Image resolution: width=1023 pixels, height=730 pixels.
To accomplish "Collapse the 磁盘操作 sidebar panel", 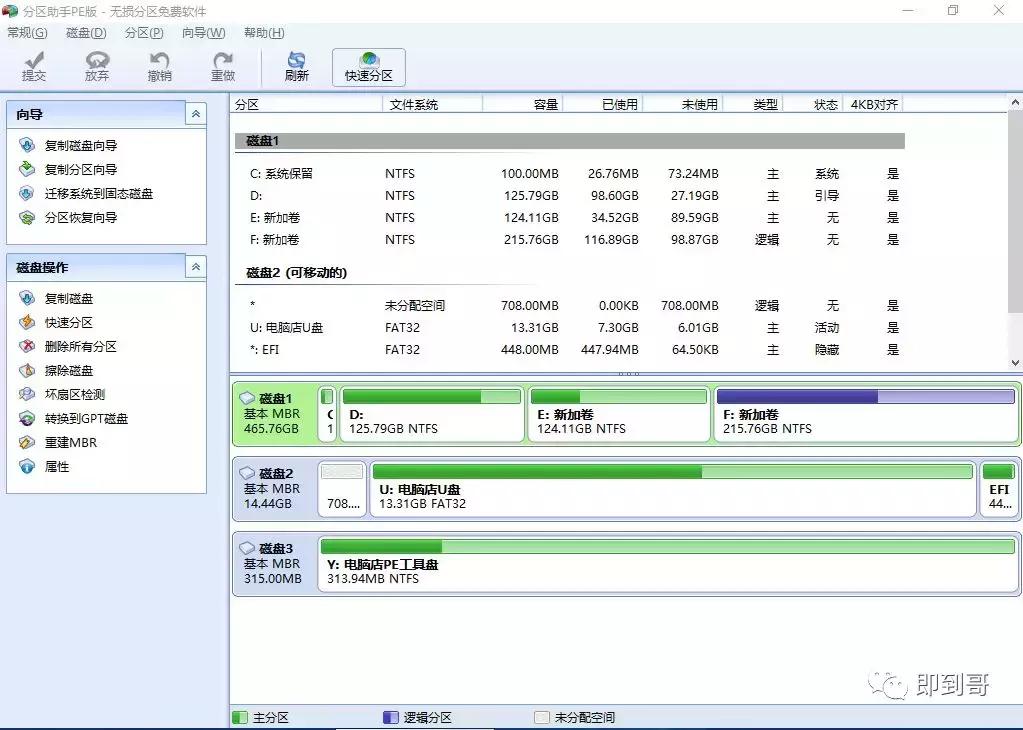I will pyautogui.click(x=194, y=267).
